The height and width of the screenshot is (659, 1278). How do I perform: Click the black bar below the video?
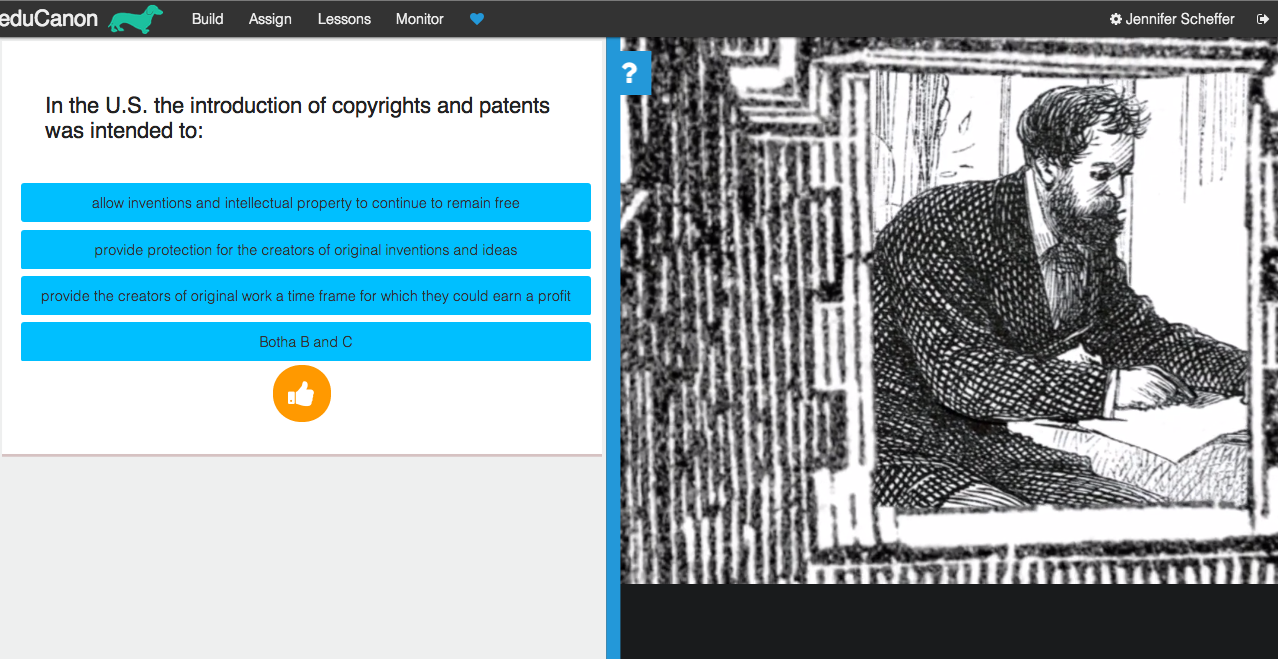(x=948, y=621)
